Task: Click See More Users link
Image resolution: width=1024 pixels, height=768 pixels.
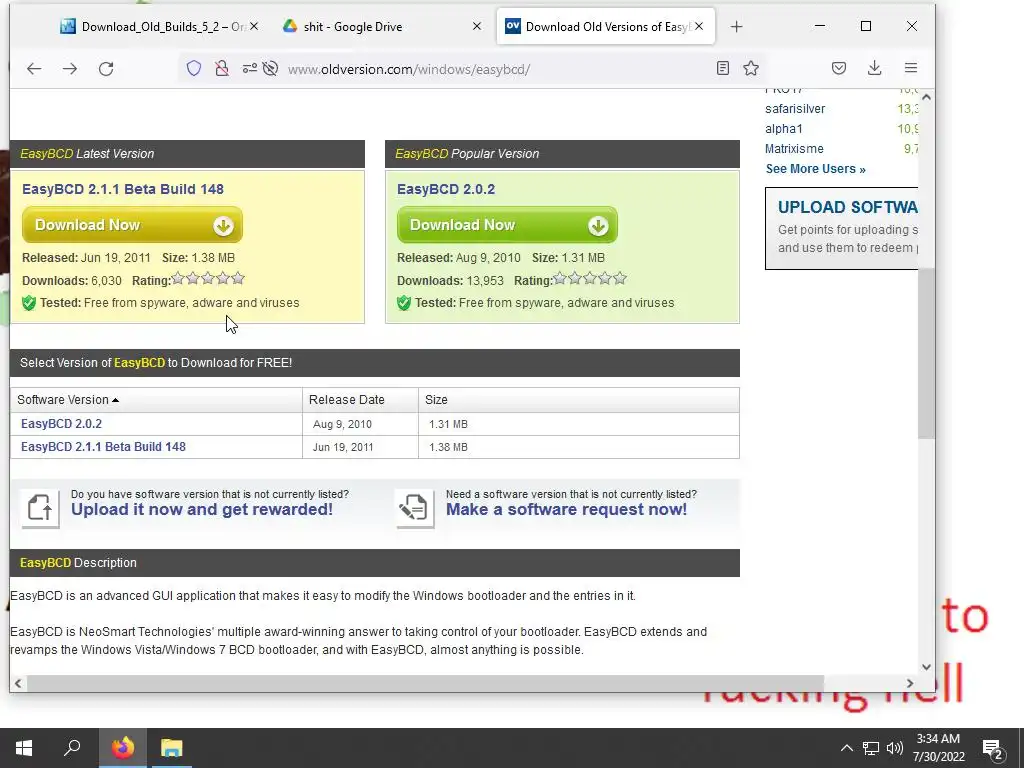Action: 816,169
